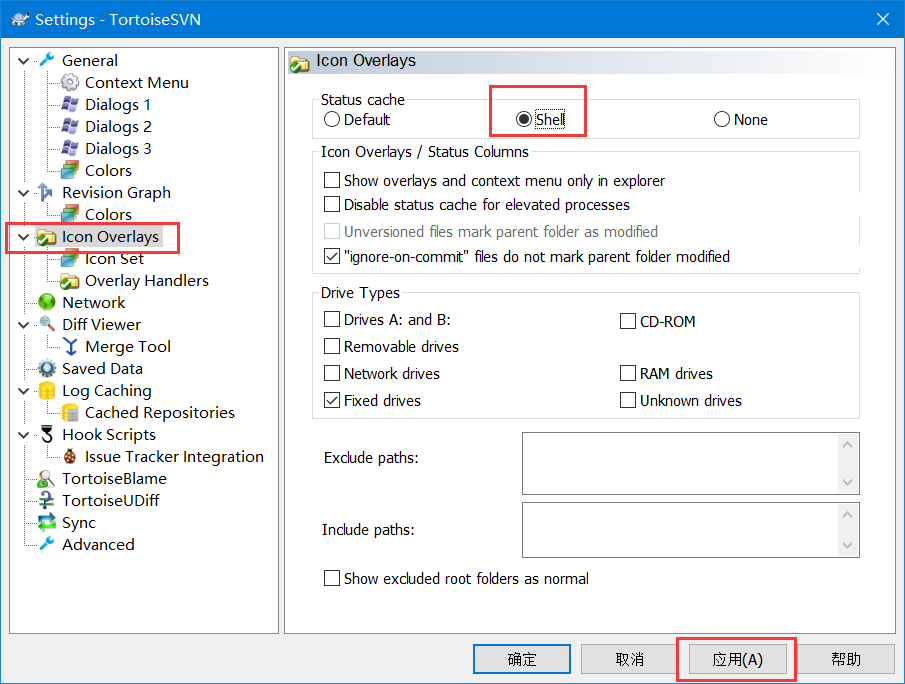905x684 pixels.
Task: Click the TortoiseSVN title bar turtle icon
Action: tap(20, 19)
